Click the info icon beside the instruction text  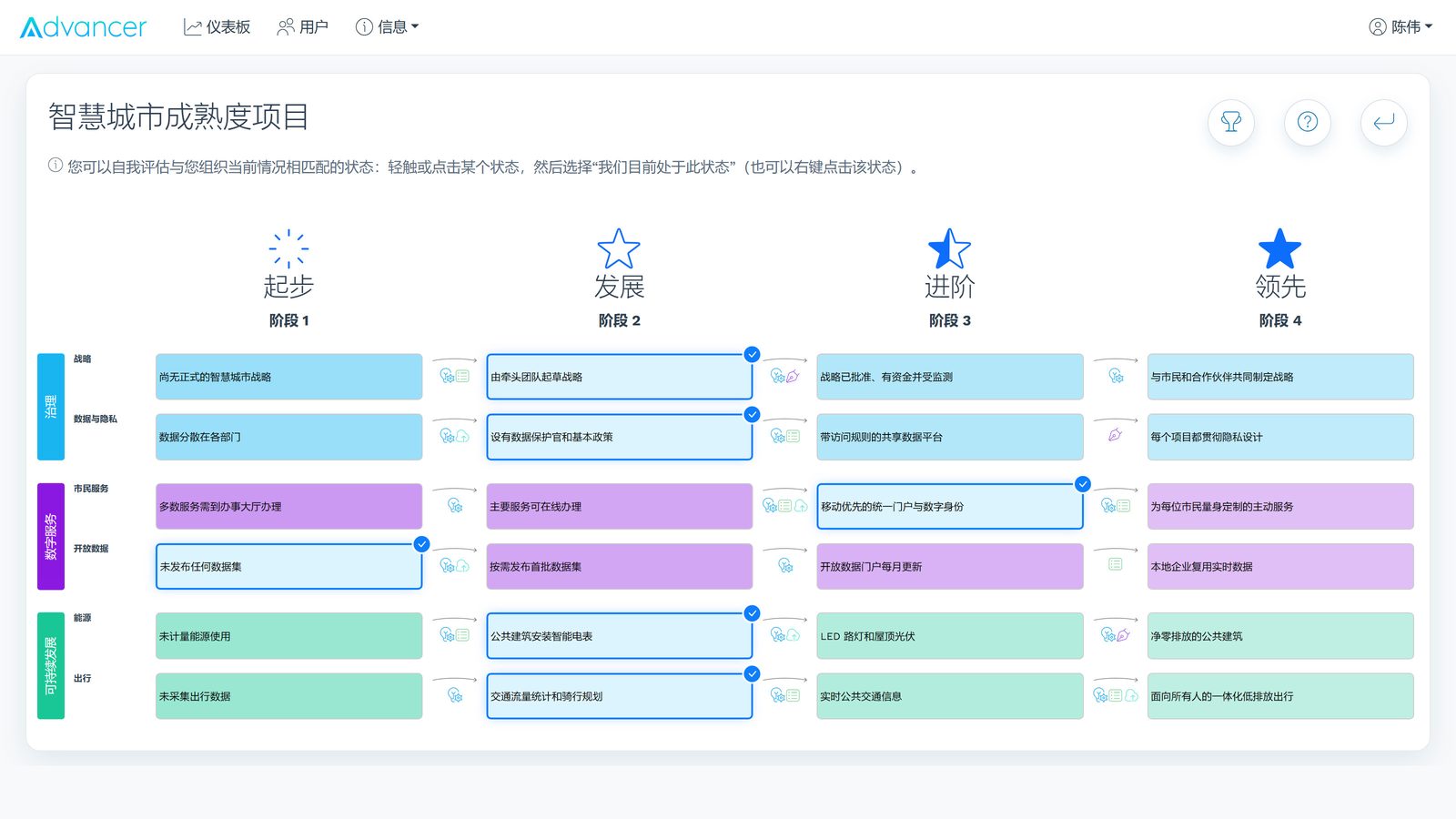56,166
